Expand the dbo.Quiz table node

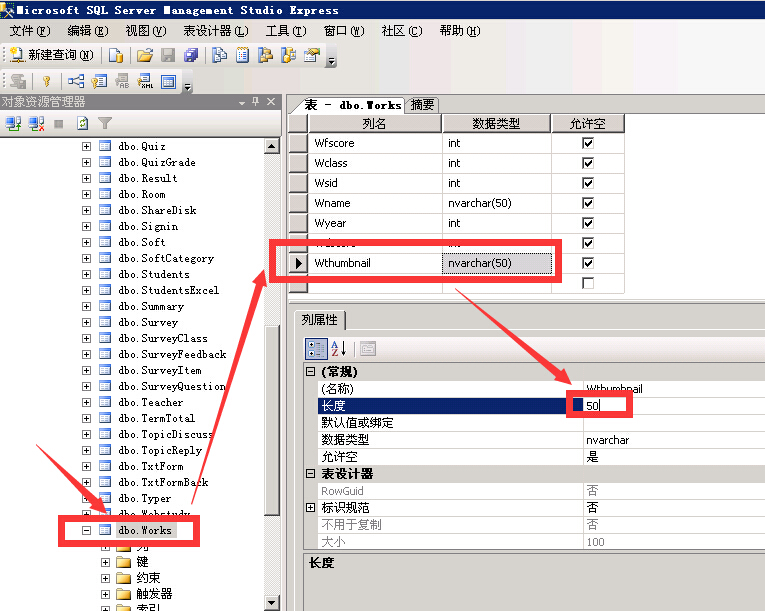(x=86, y=146)
